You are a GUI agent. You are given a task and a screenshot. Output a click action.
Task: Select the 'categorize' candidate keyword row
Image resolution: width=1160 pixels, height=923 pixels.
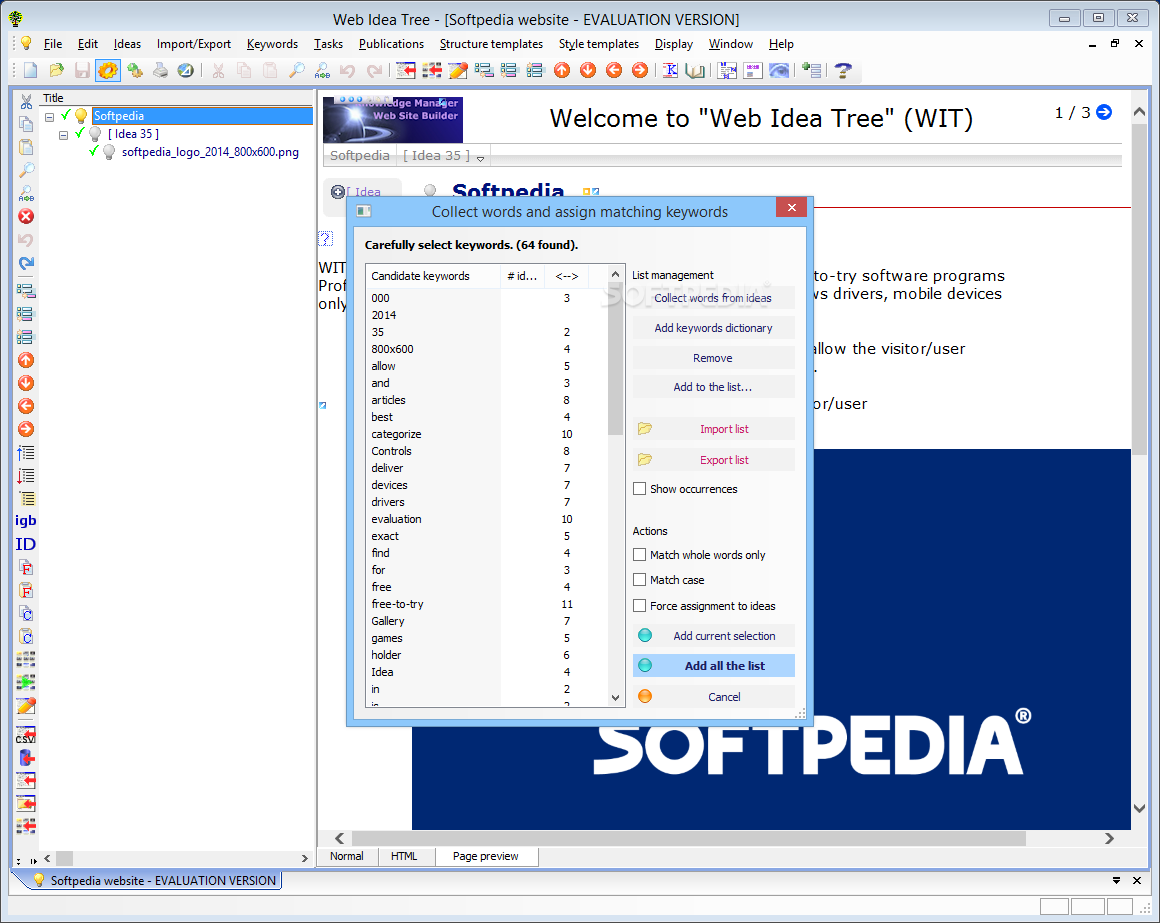(x=487, y=434)
